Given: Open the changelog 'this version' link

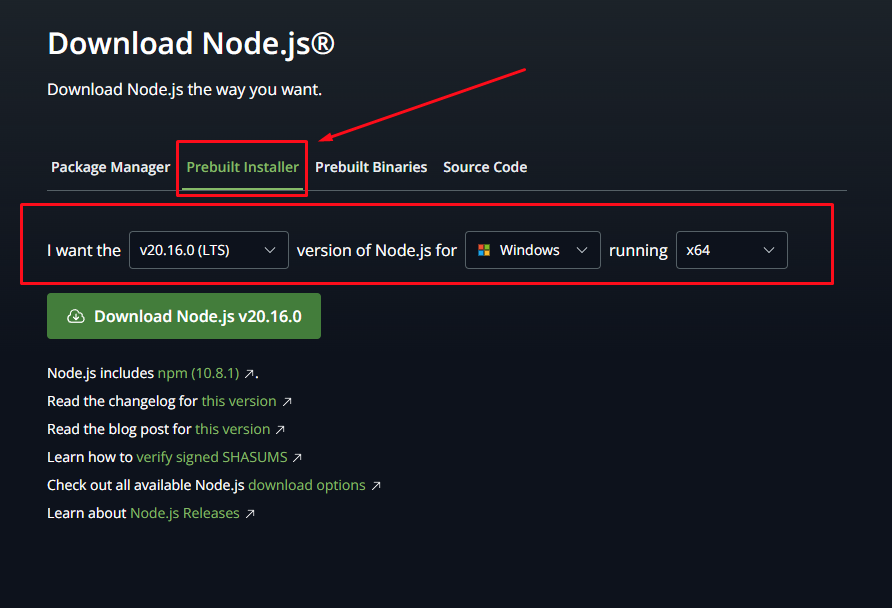Looking at the screenshot, I should click(x=239, y=401).
